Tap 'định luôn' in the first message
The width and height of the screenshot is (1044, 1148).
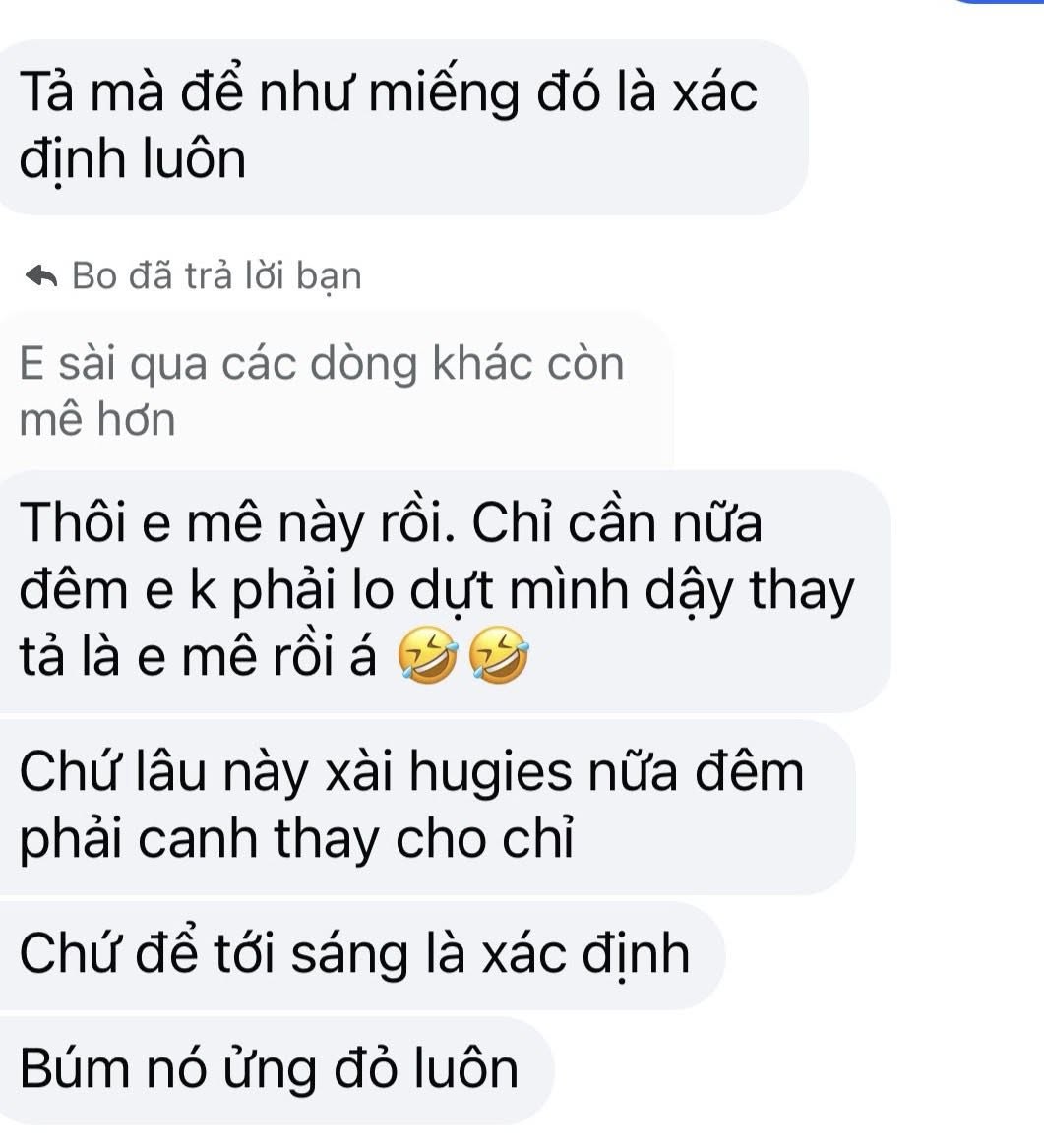[x=133, y=159]
